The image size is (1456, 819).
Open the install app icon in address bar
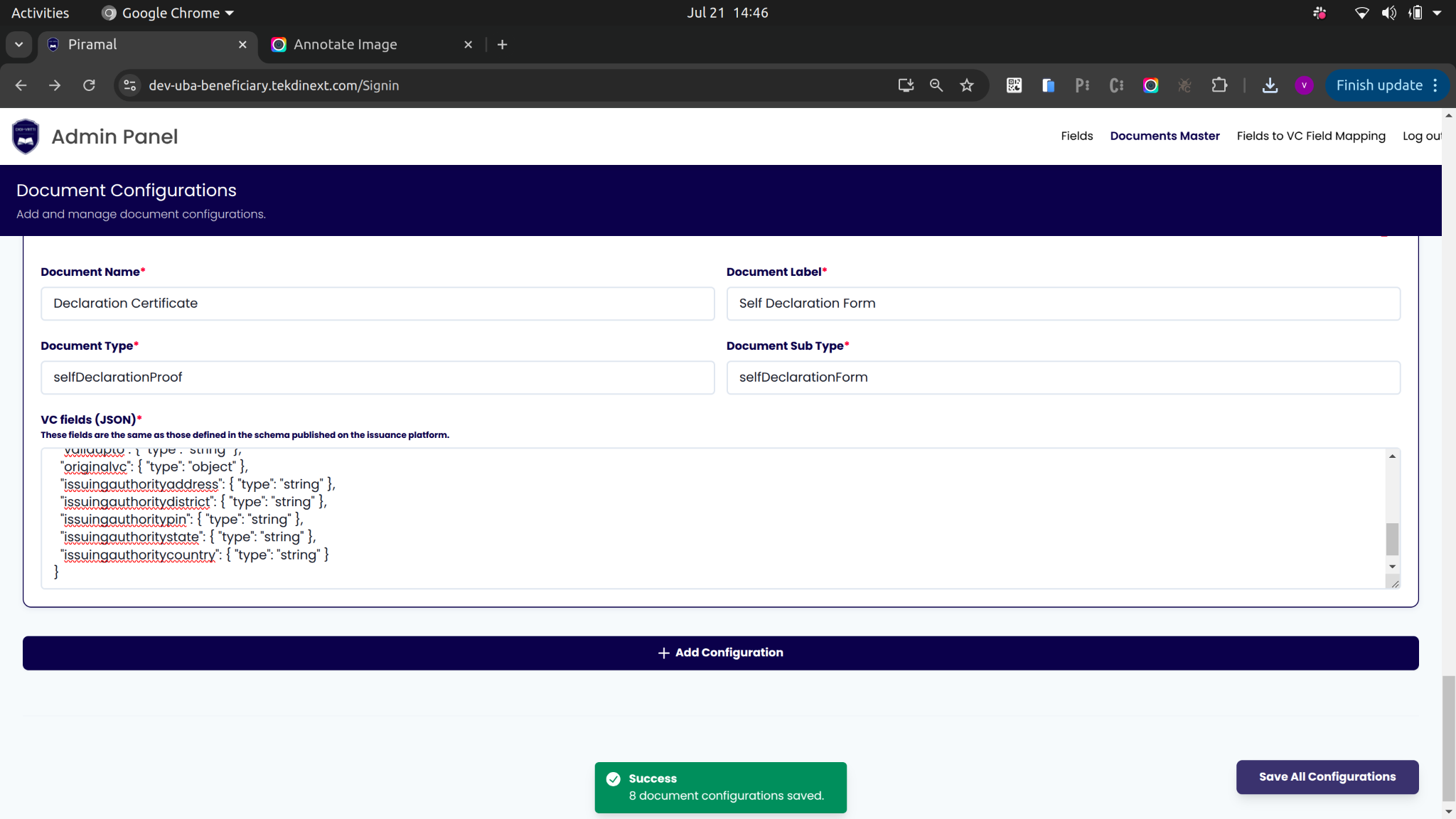coord(906,85)
